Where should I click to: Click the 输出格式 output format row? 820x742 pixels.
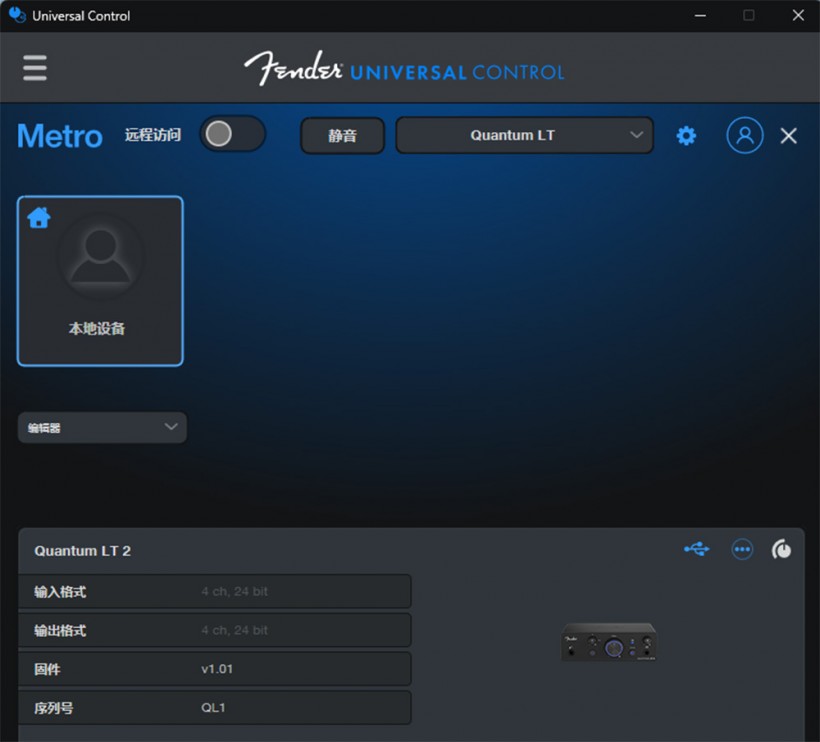click(x=215, y=630)
